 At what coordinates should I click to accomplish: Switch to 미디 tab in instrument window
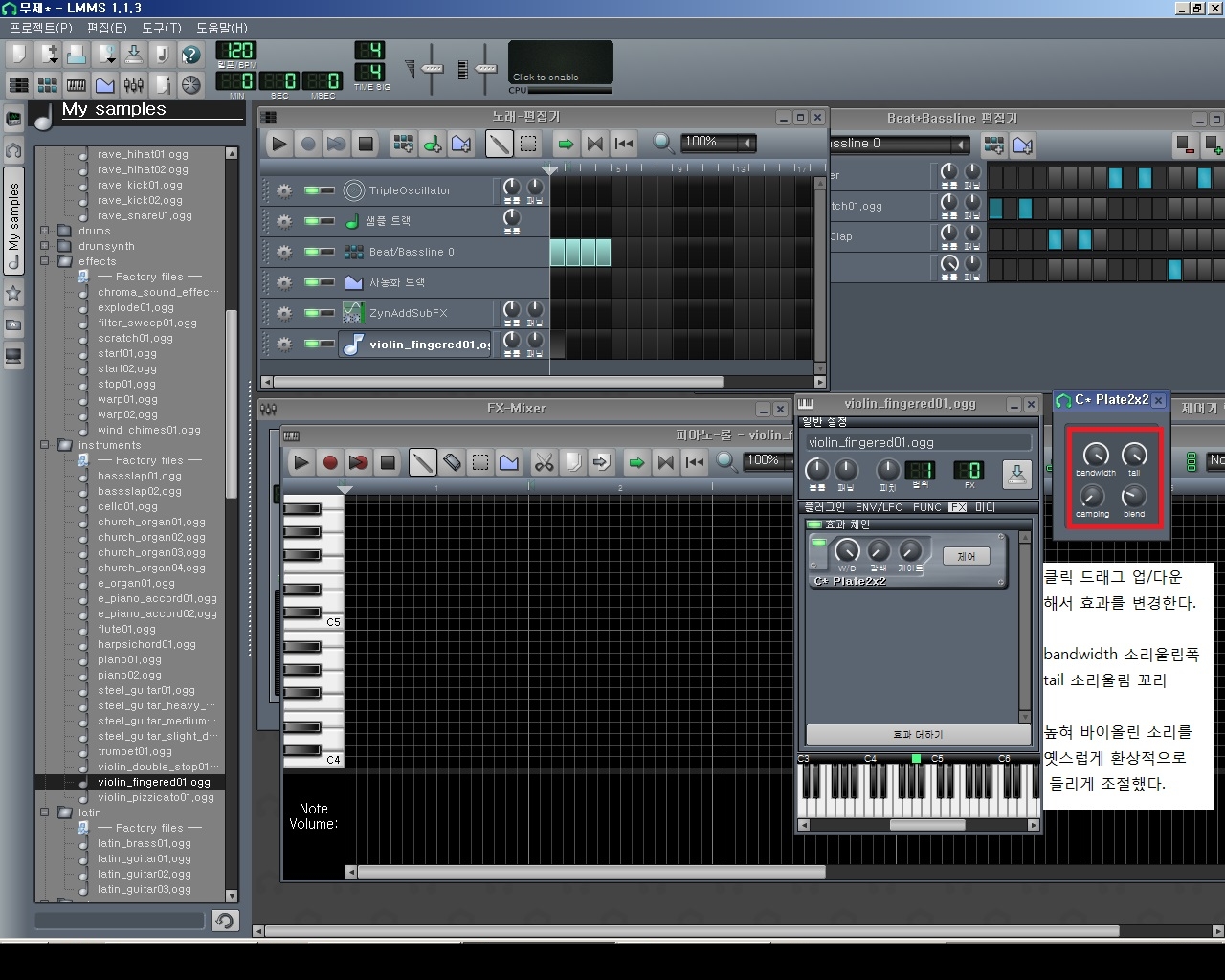click(x=985, y=507)
